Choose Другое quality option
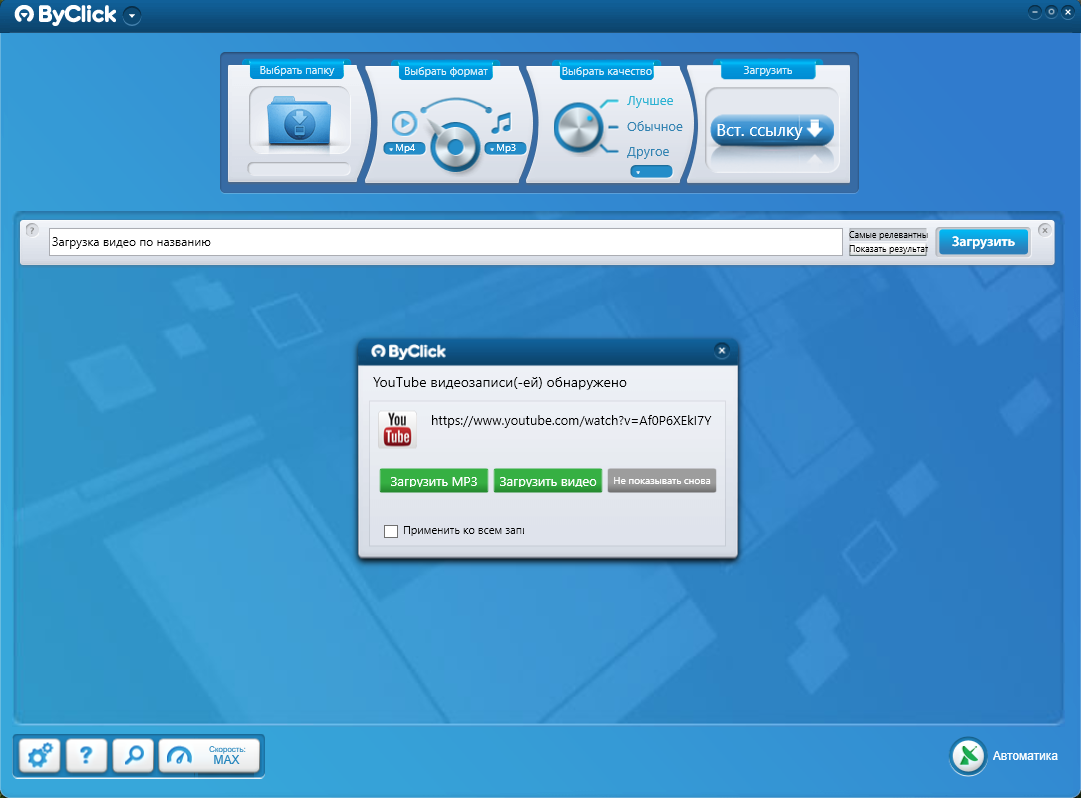The width and height of the screenshot is (1081, 798). pyautogui.click(x=647, y=152)
